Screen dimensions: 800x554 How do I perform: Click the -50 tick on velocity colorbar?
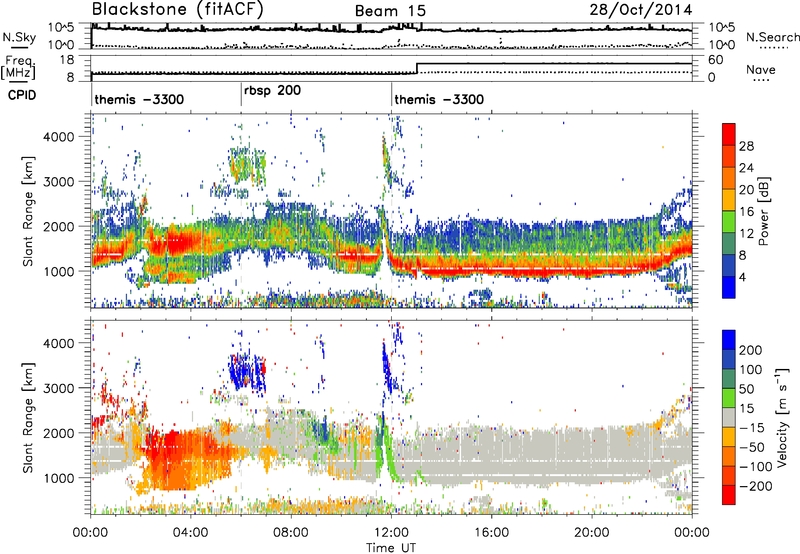(752, 447)
